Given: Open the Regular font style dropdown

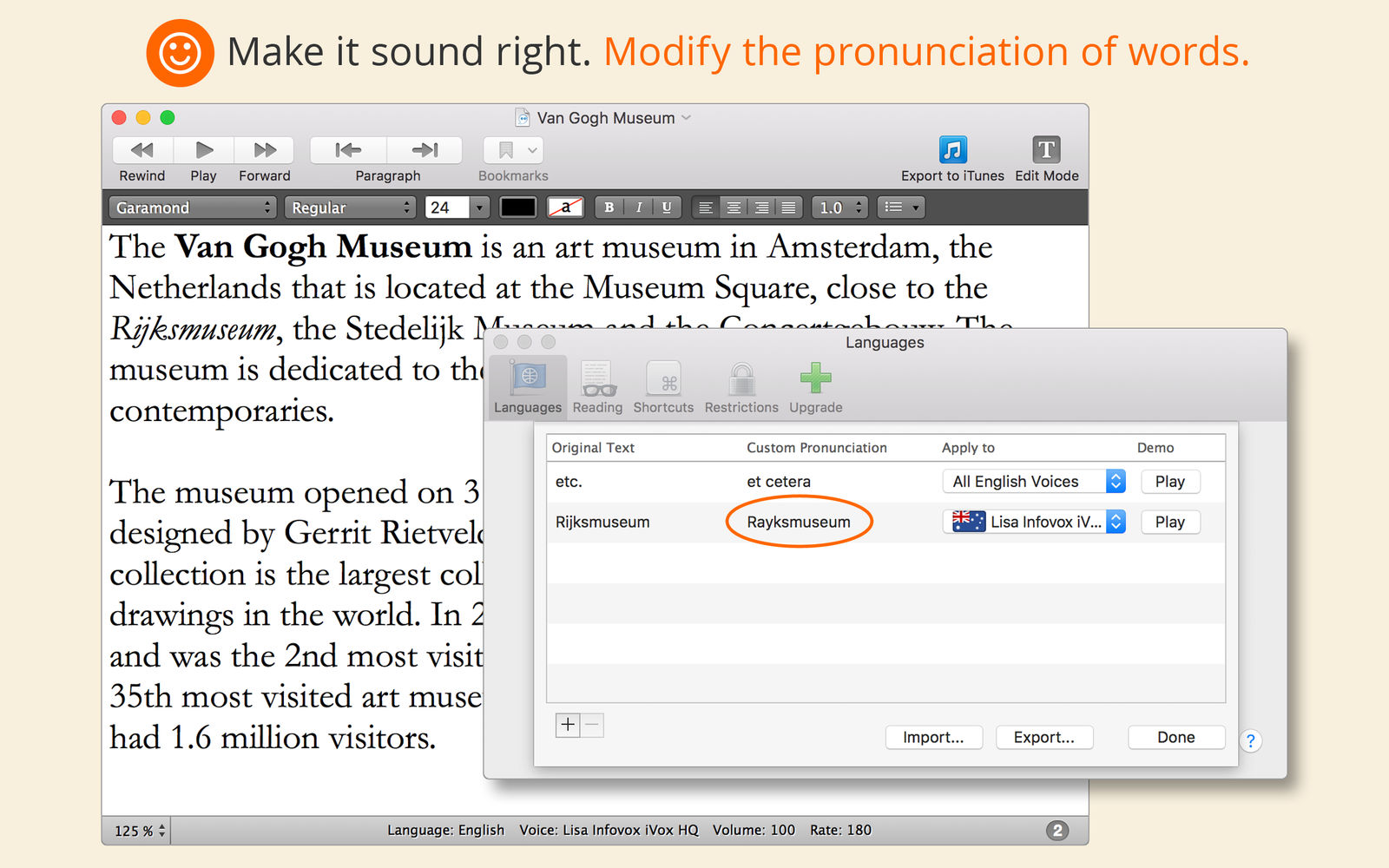Looking at the screenshot, I should click(351, 207).
